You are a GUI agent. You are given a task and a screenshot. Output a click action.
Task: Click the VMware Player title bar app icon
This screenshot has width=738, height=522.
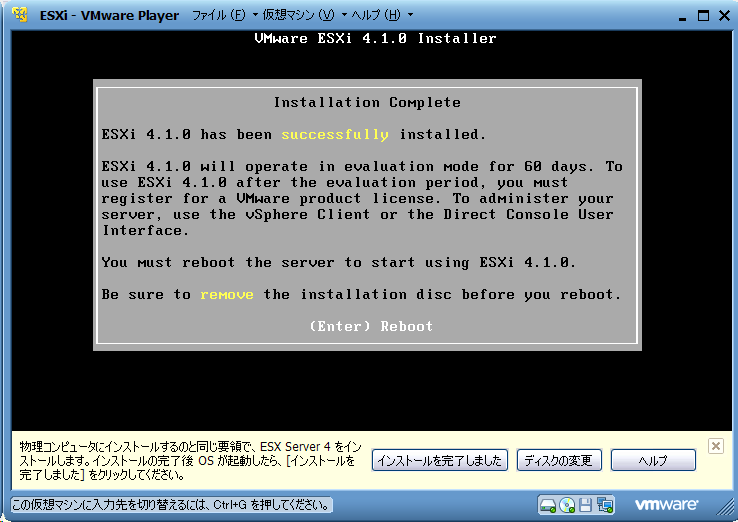(x=20, y=15)
